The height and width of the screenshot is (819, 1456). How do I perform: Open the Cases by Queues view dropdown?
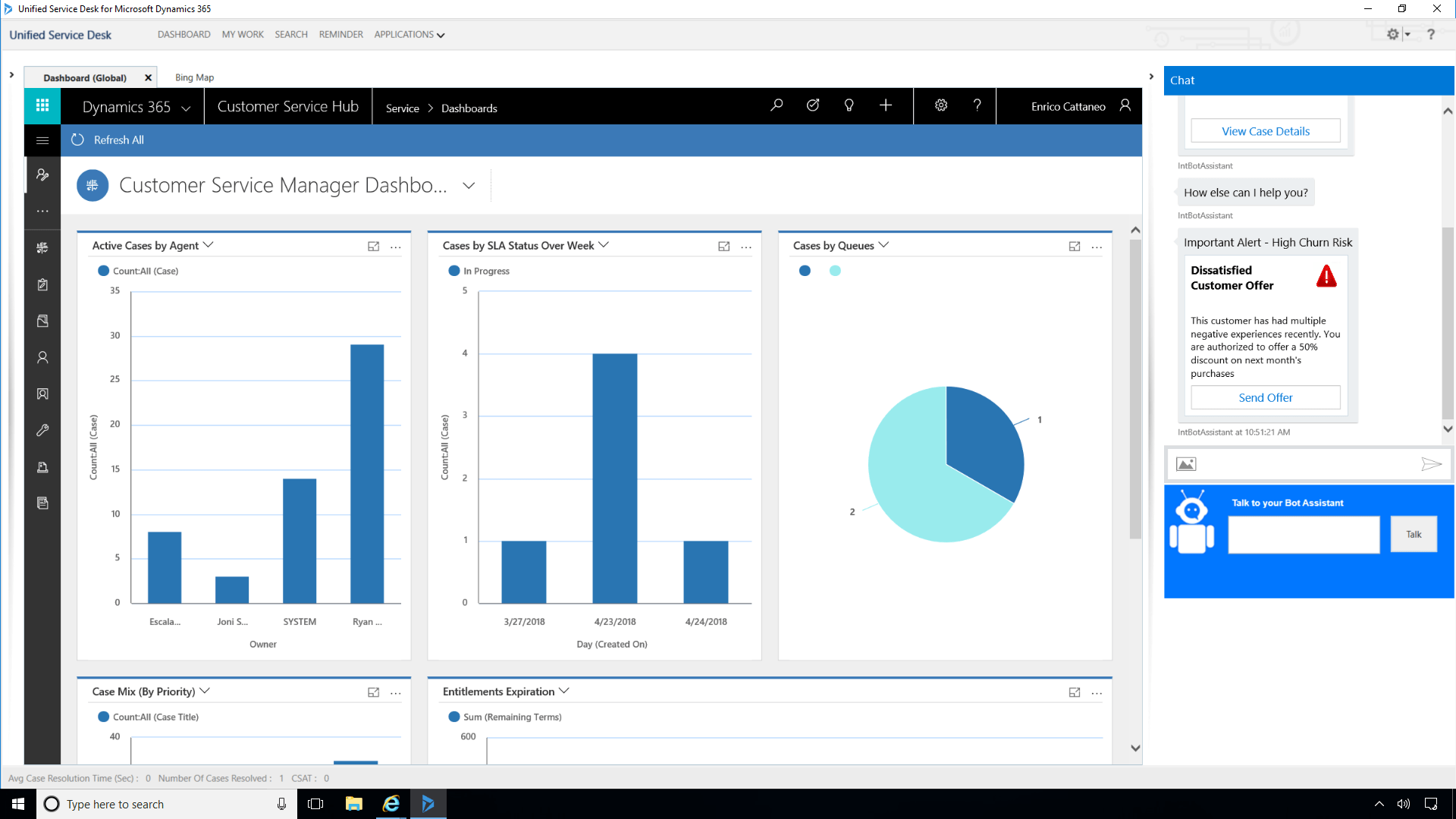(x=883, y=245)
